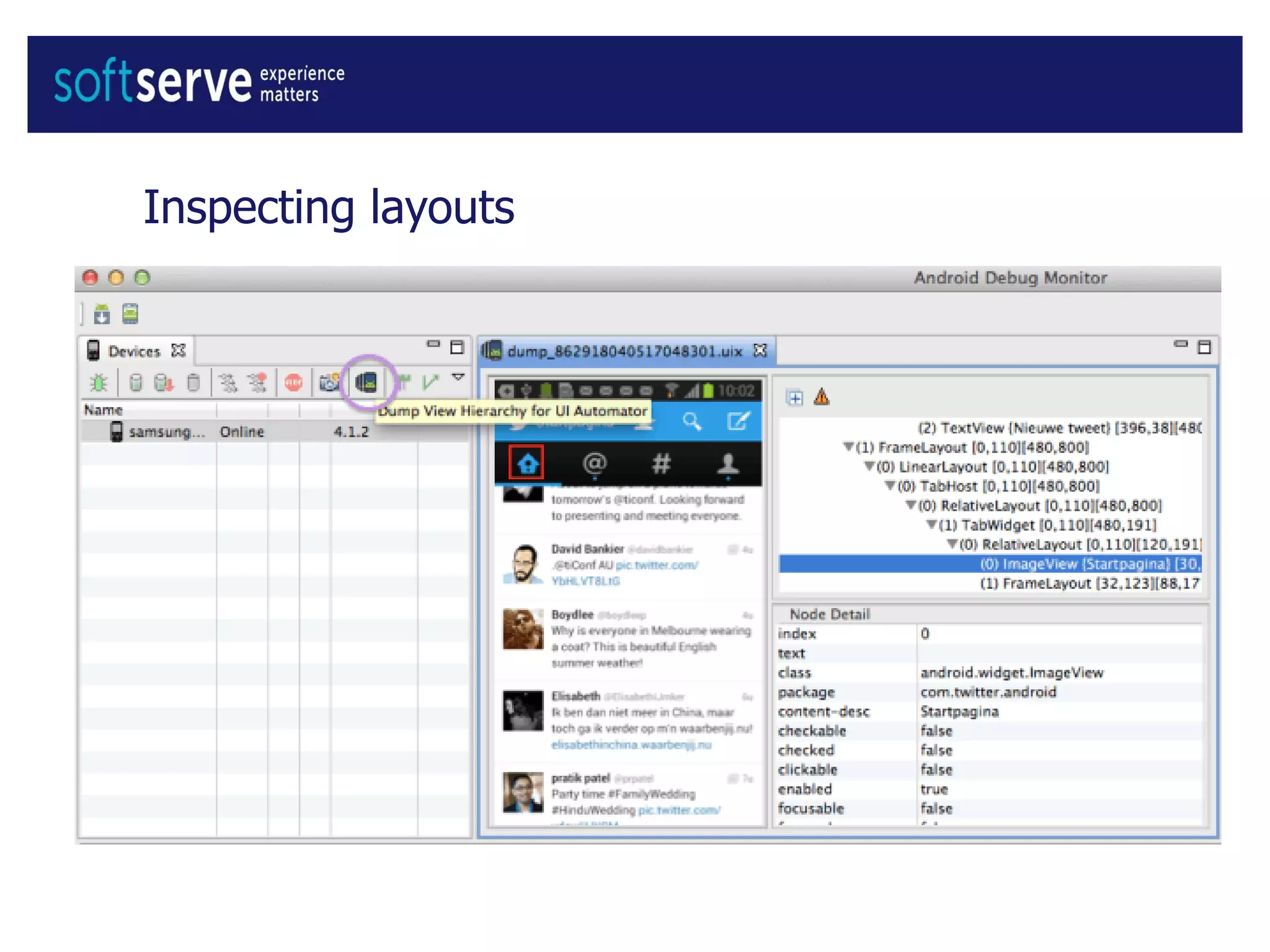Viewport: 1270px width, 952px height.
Task: Close the dump uix file tab
Action: 760,351
